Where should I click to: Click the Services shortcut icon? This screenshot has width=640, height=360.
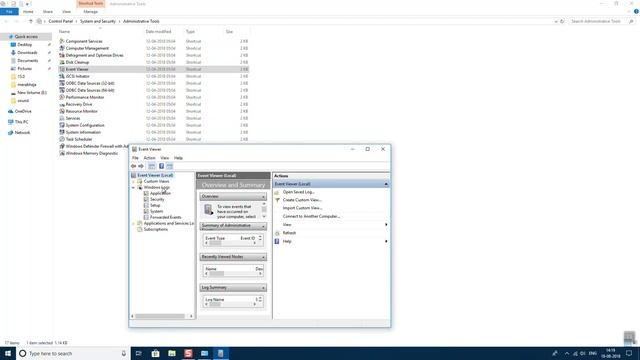[62, 118]
